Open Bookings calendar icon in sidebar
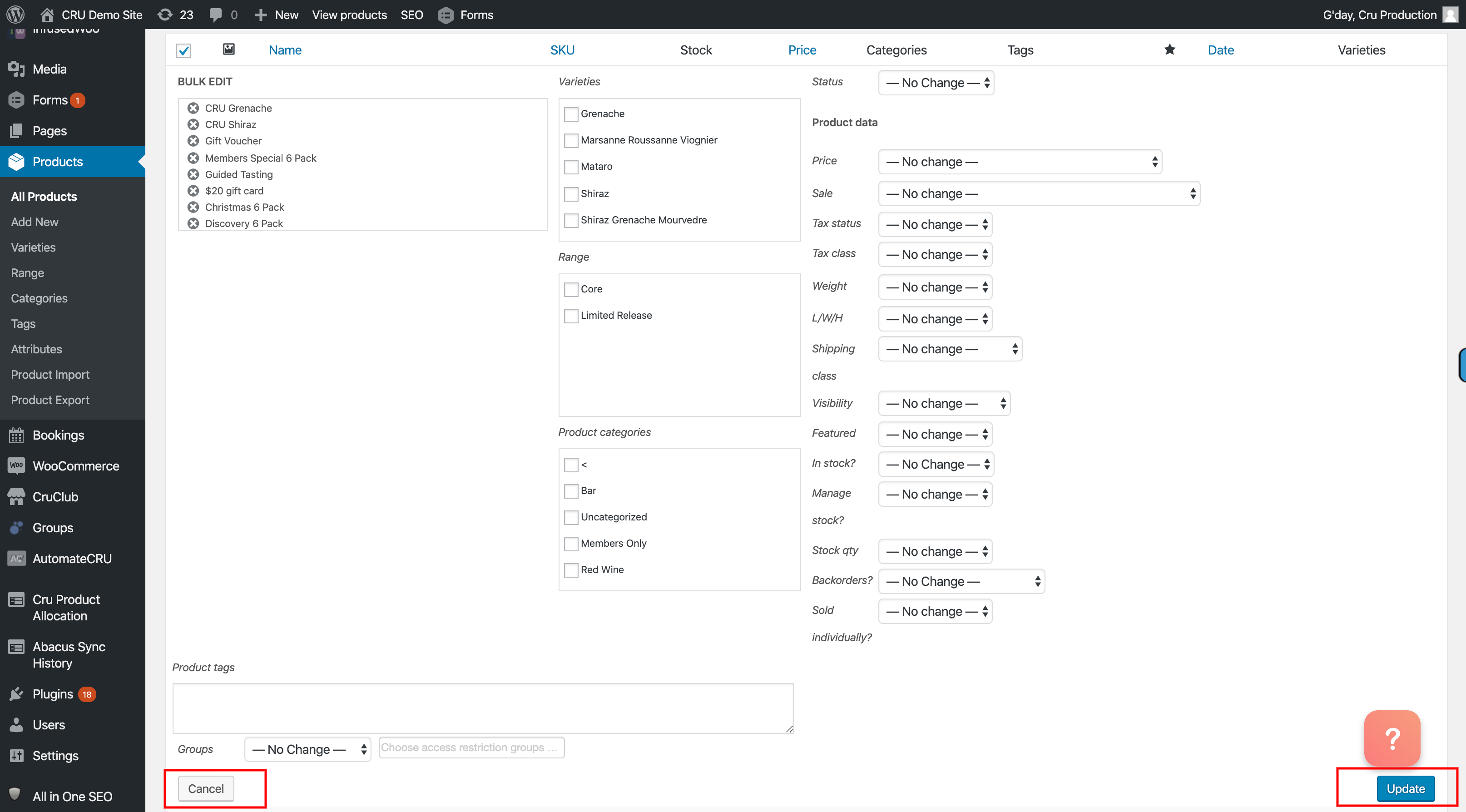 (16, 436)
